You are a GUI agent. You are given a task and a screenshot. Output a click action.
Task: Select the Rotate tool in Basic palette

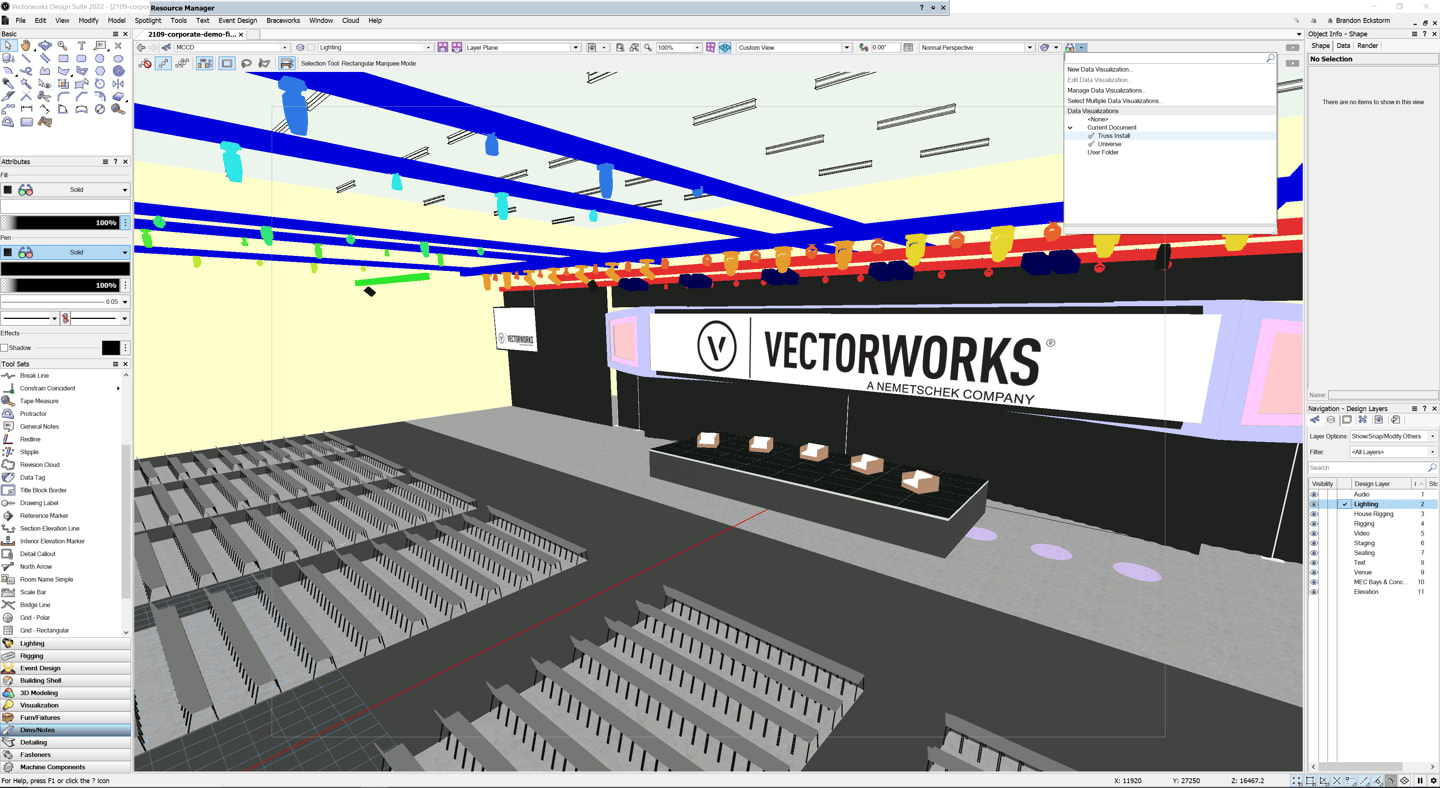(x=100, y=84)
